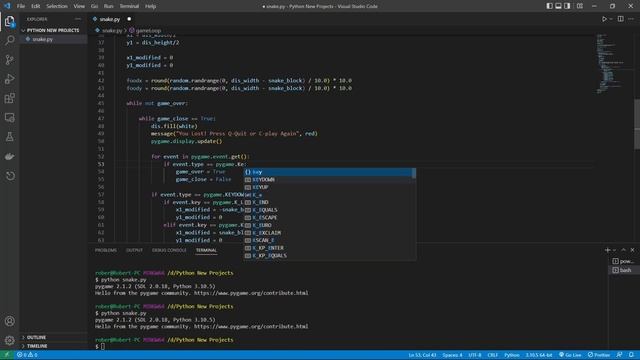Open the Extensions view

10,98
